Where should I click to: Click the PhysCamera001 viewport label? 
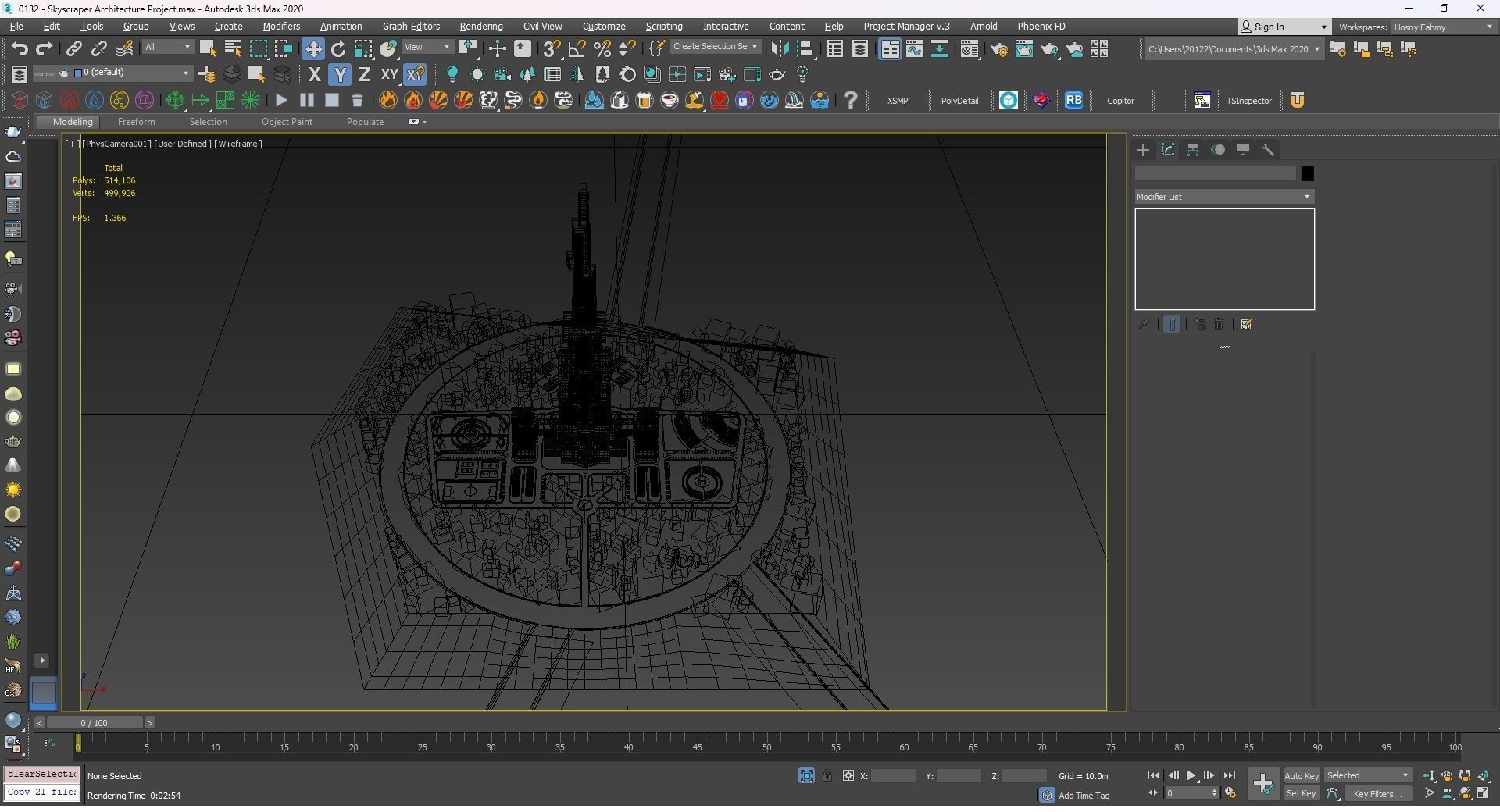116,144
